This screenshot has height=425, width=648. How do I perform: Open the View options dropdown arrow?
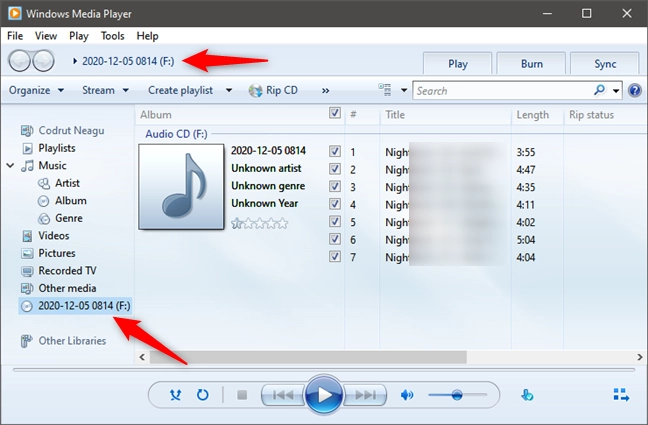(404, 90)
